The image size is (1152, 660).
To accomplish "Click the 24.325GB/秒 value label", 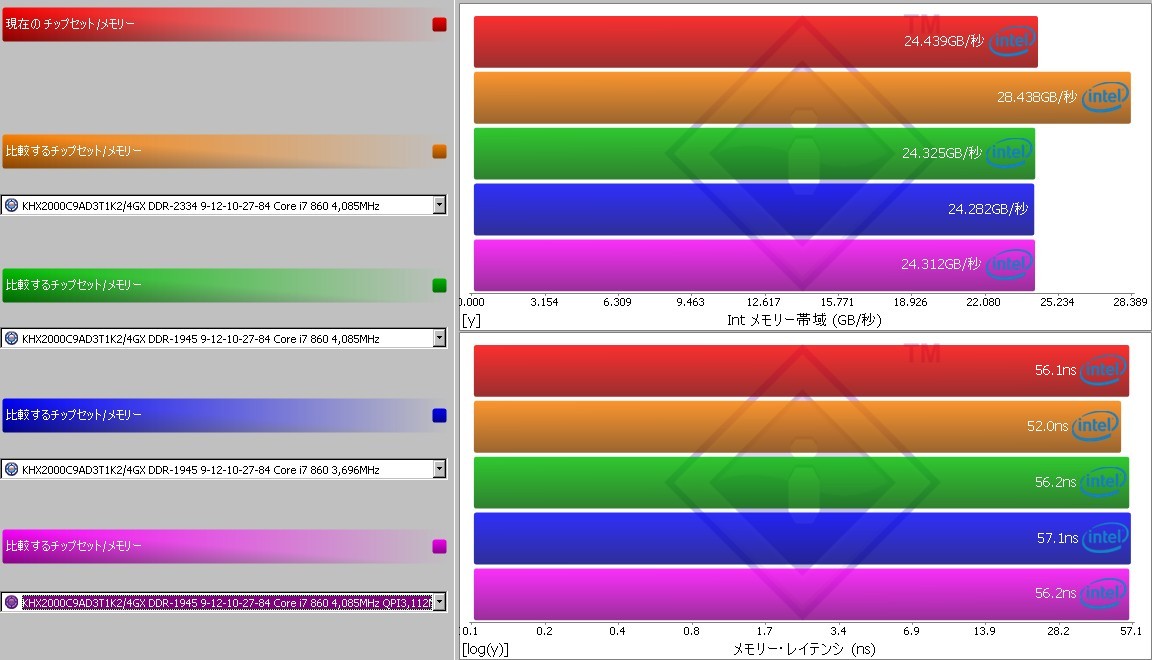I will pyautogui.click(x=942, y=153).
